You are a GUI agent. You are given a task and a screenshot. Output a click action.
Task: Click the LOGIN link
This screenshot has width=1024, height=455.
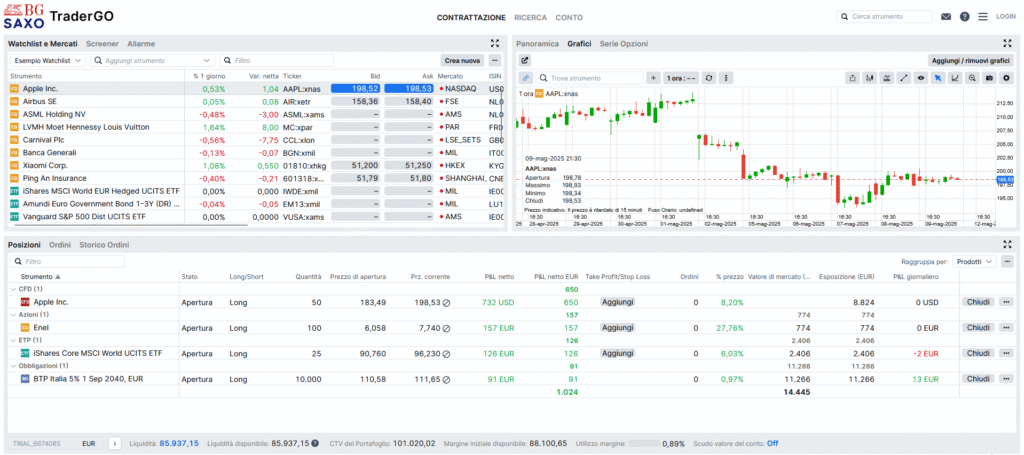click(1005, 17)
